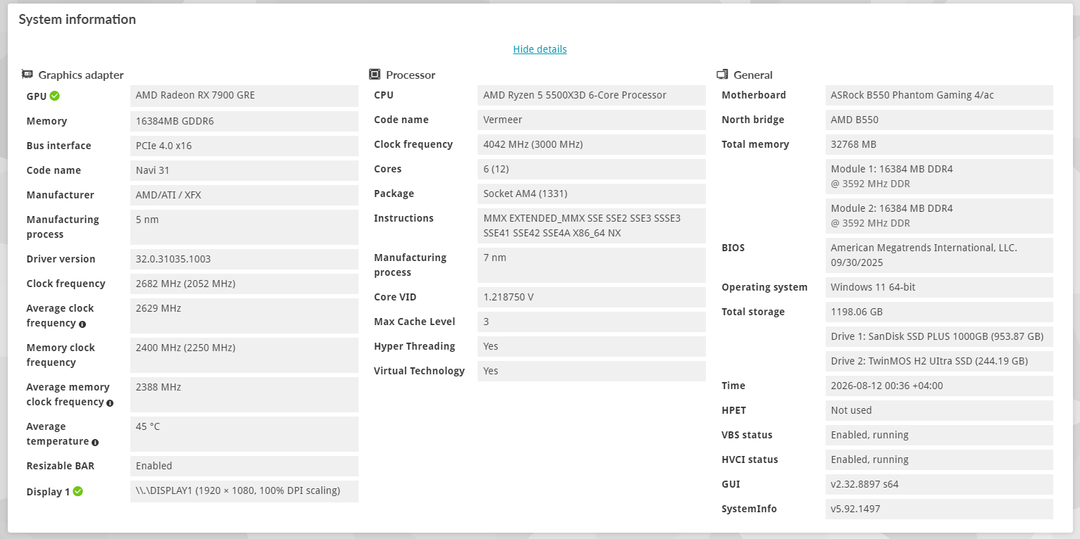The width and height of the screenshot is (1080, 539).
Task: Click the 2026-08-12 00:36 time value
Action: [x=939, y=386]
